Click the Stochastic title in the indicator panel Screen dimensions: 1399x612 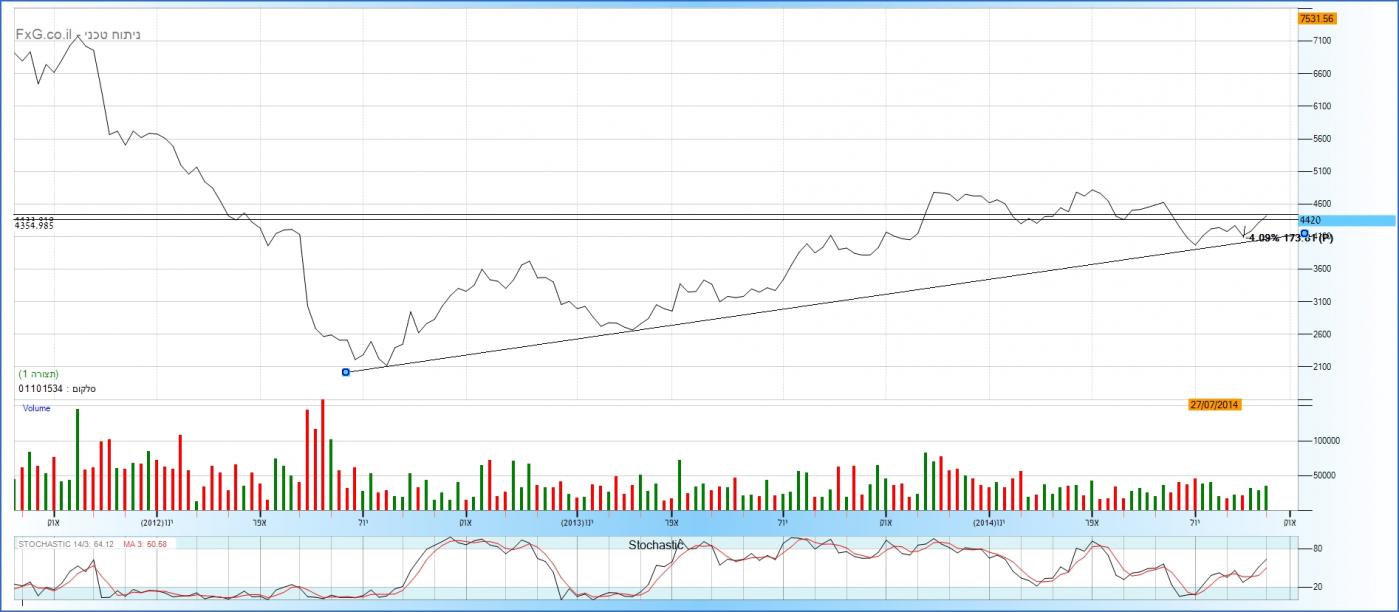(x=655, y=545)
